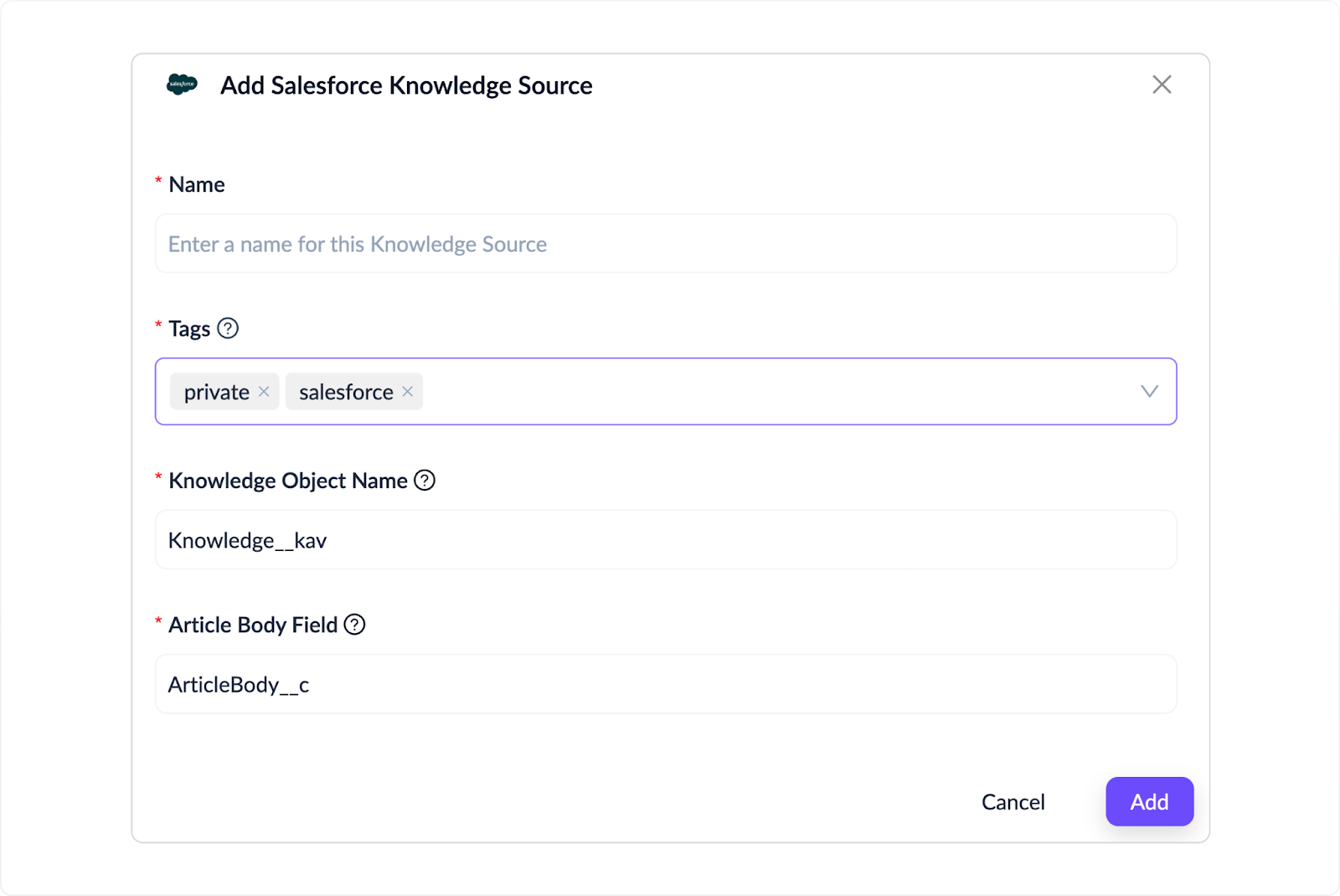Select the salesforce tag chip

pyautogui.click(x=354, y=392)
